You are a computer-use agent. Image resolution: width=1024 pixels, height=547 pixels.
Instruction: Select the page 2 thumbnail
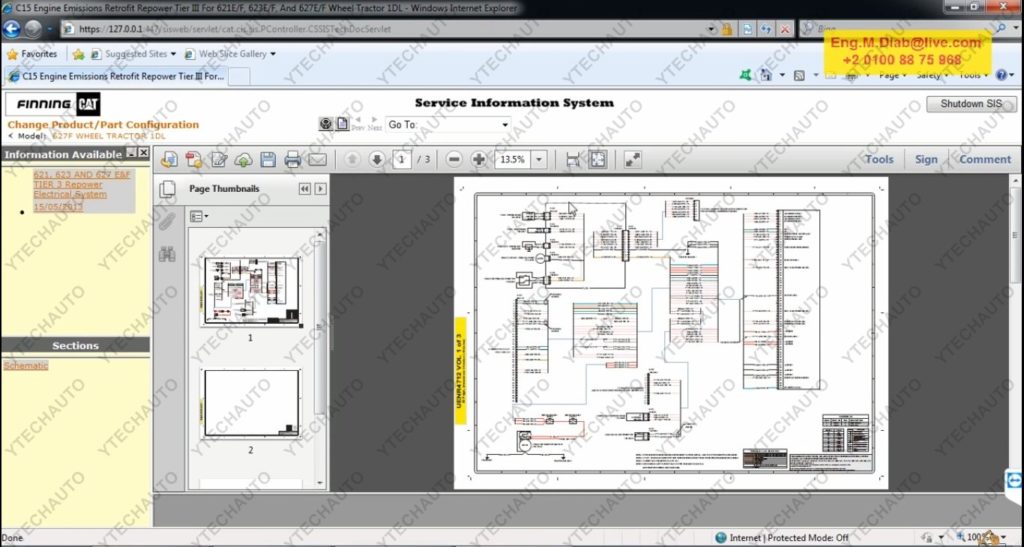pyautogui.click(x=251, y=403)
